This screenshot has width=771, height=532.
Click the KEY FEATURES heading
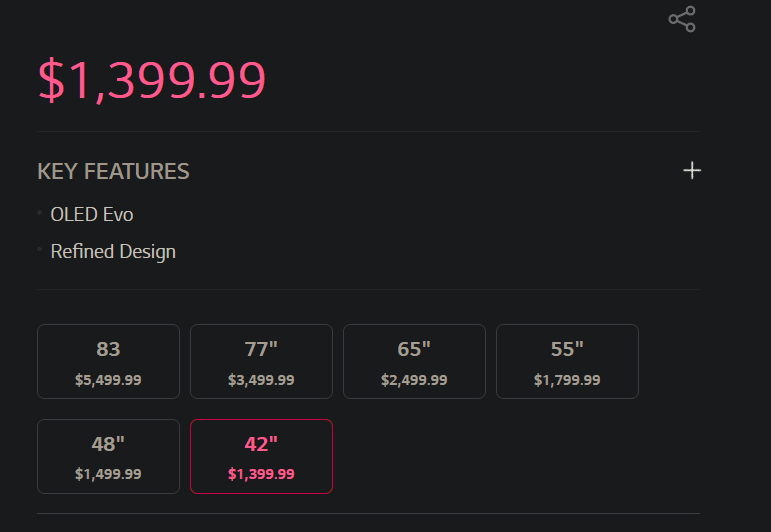point(113,172)
